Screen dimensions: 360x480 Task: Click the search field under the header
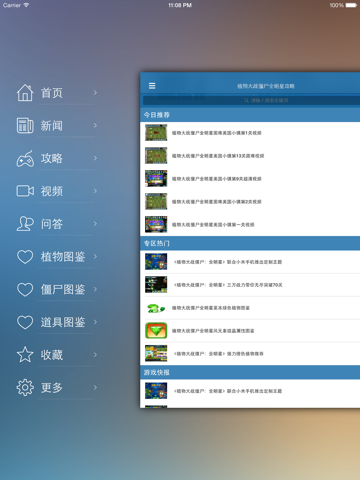coord(251,100)
